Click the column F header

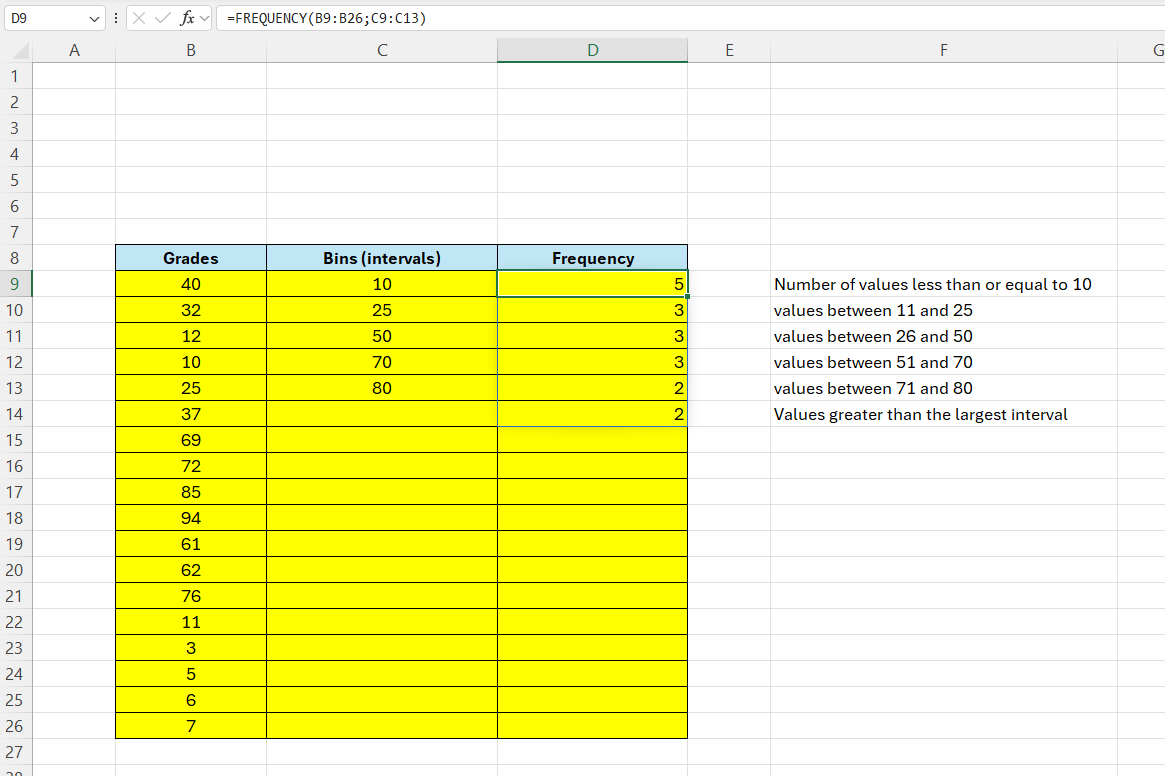tap(943, 50)
